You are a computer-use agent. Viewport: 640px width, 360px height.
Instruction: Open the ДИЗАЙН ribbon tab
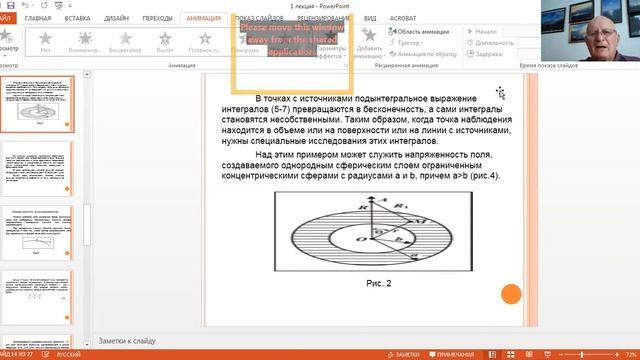pyautogui.click(x=116, y=18)
